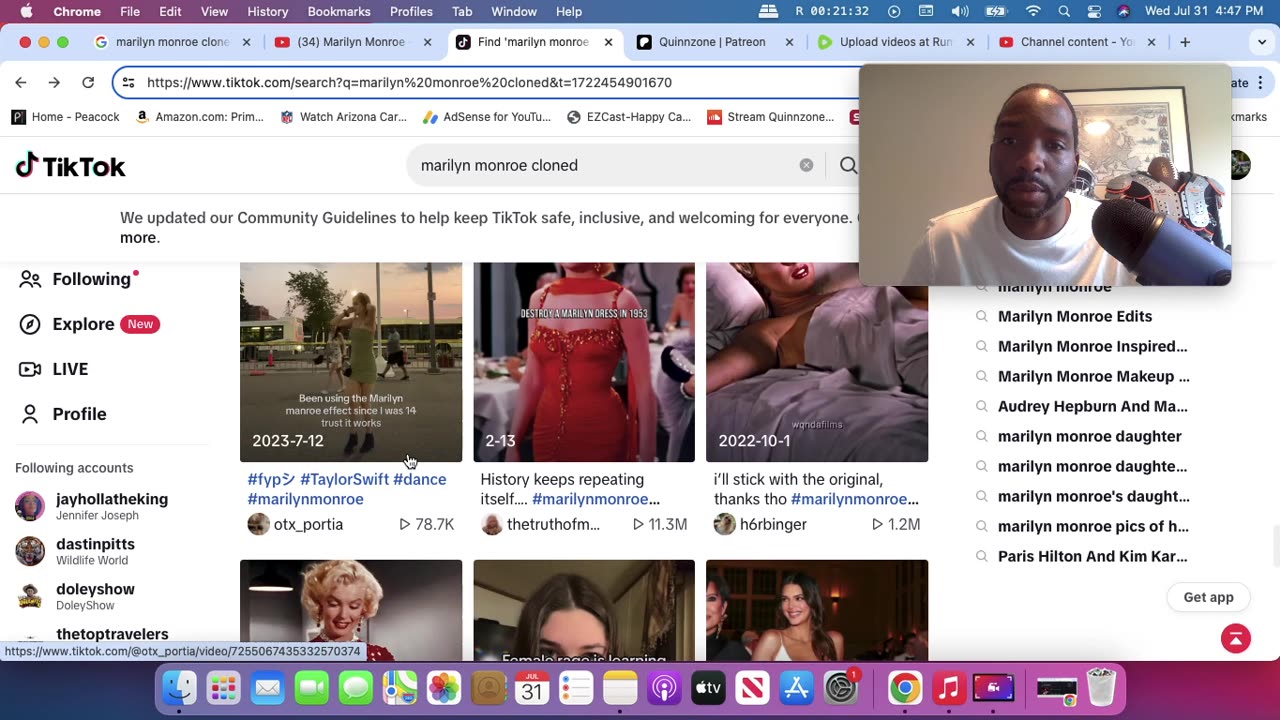Open Apple TV from the Dock

[x=708, y=688]
